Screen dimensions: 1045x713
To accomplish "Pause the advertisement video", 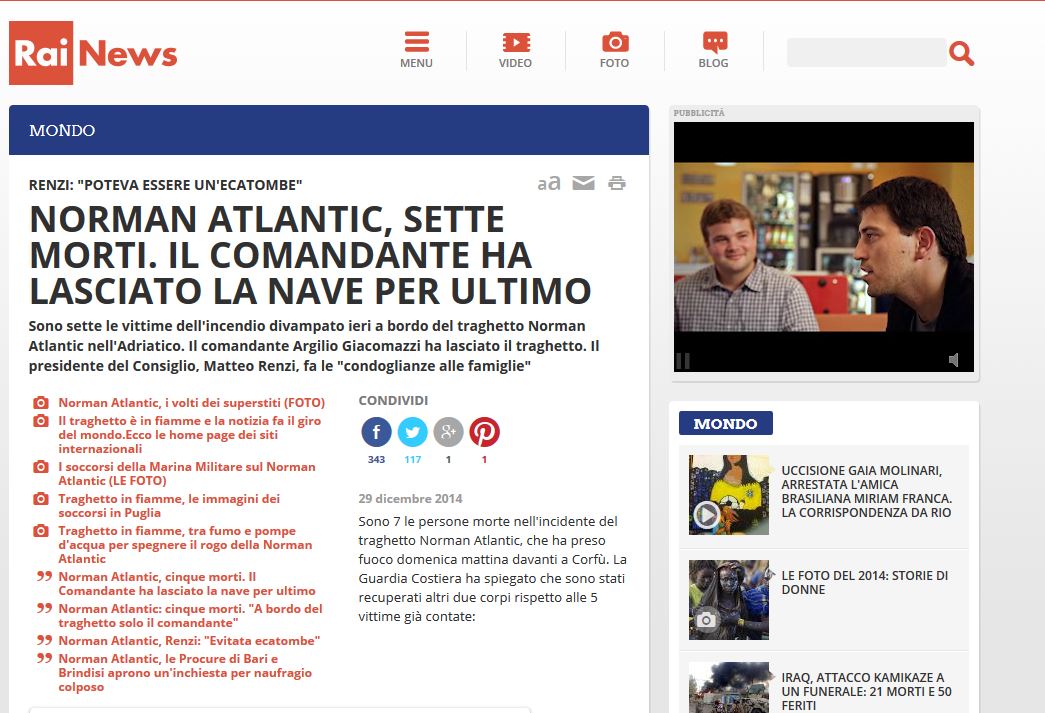I will coord(684,360).
